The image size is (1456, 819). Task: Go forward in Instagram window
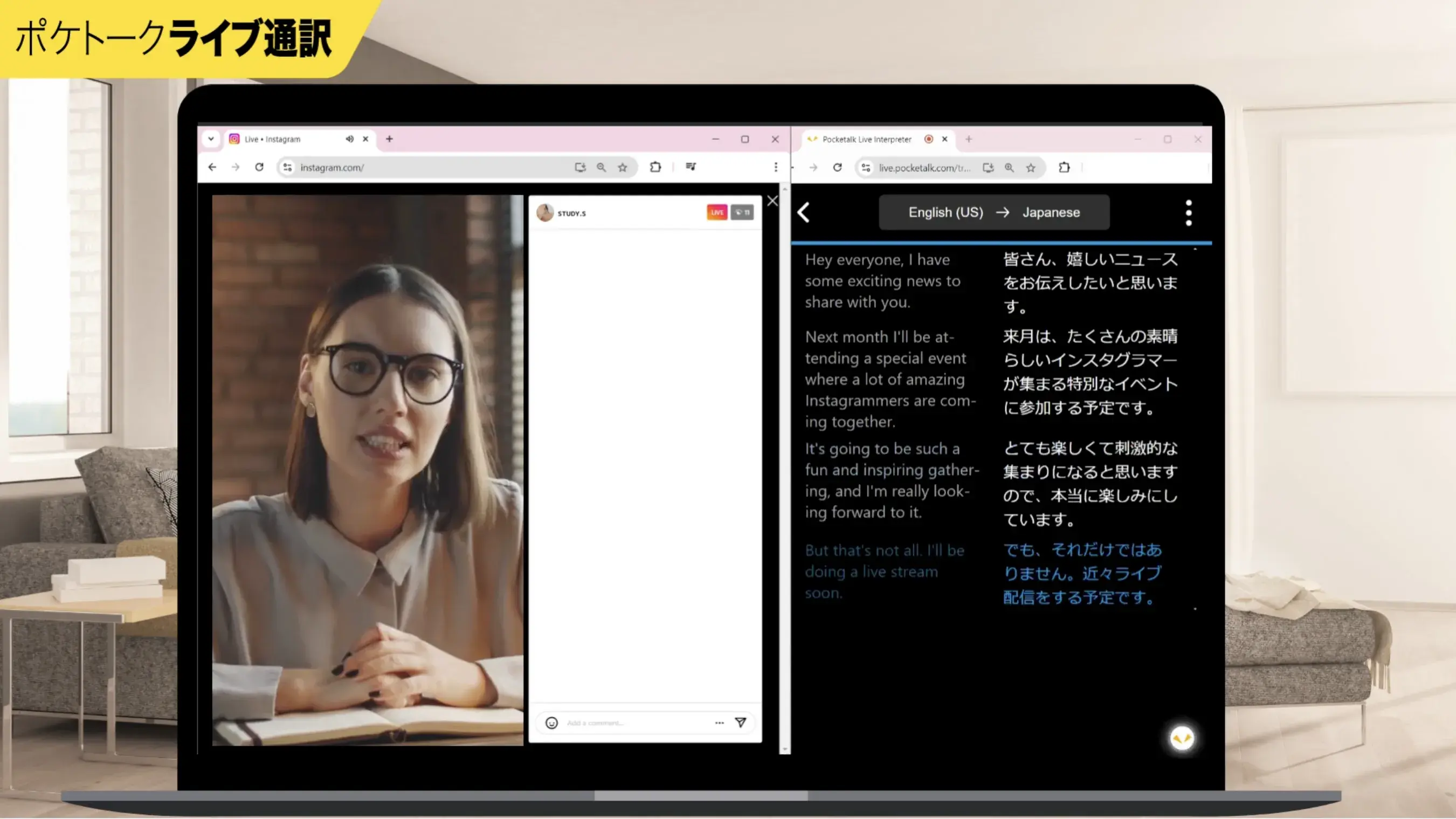[x=235, y=167]
